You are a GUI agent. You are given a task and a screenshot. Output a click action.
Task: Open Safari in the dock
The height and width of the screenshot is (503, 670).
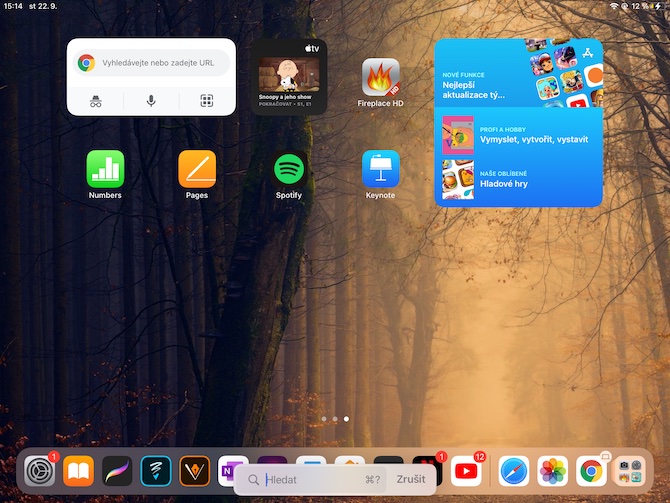(514, 471)
